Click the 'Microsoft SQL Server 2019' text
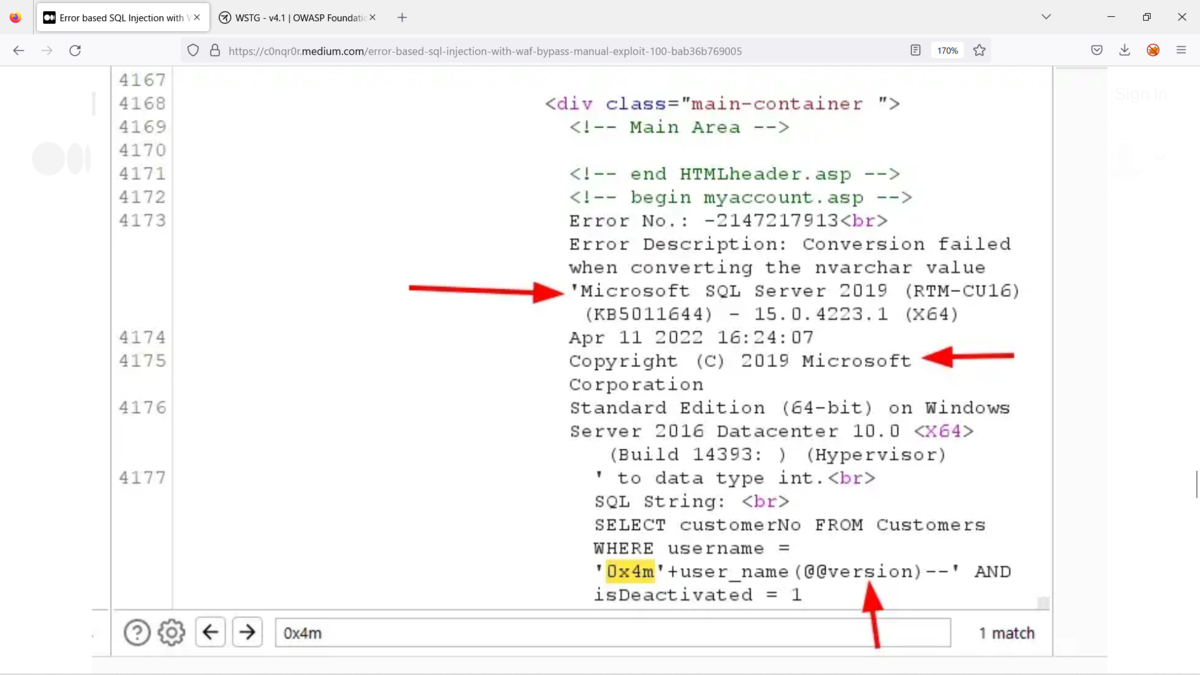Image resolution: width=1200 pixels, height=675 pixels. [733, 291]
